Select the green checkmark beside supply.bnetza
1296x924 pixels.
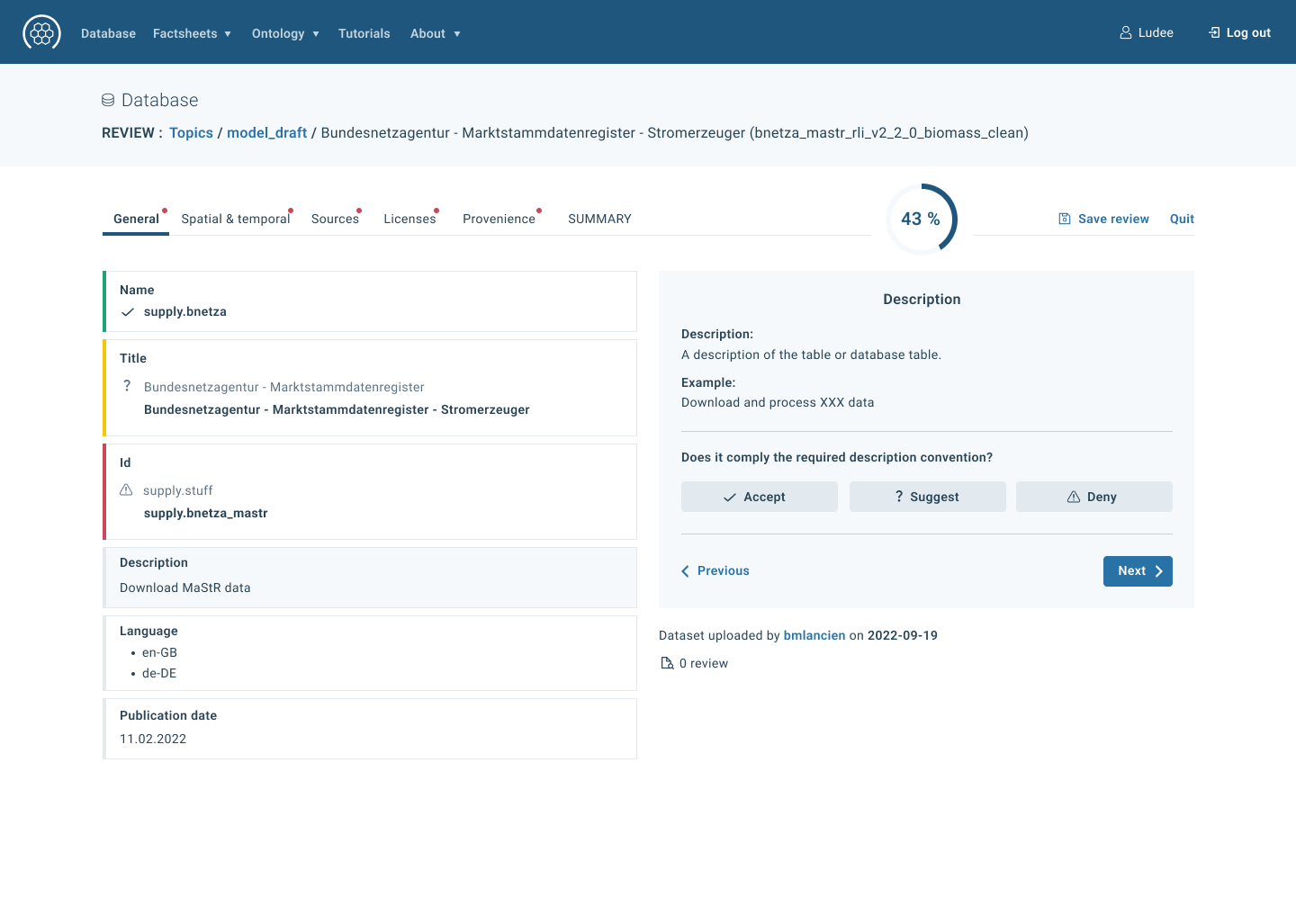(128, 312)
